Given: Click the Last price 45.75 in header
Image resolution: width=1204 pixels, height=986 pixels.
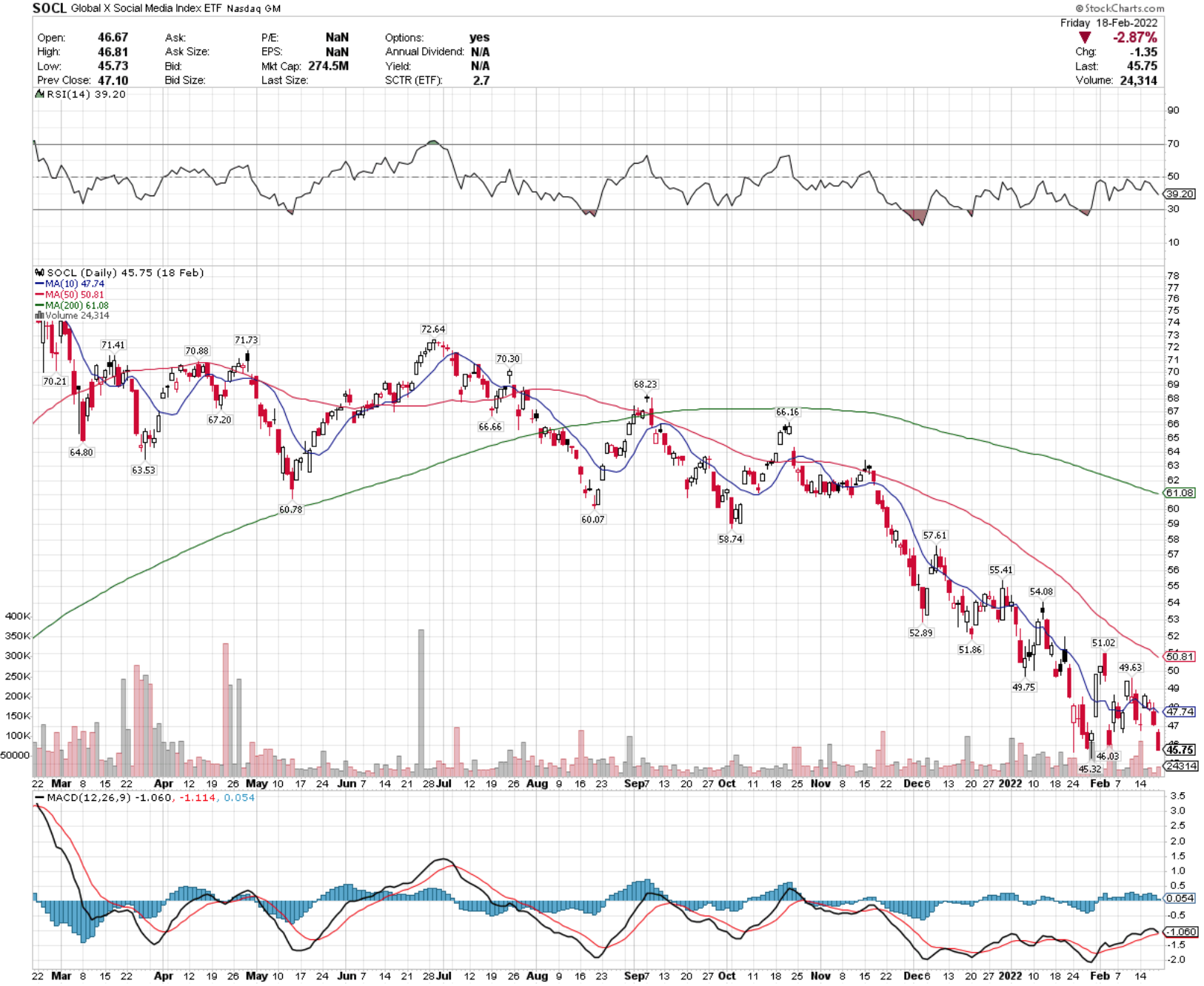Looking at the screenshot, I should [1142, 66].
